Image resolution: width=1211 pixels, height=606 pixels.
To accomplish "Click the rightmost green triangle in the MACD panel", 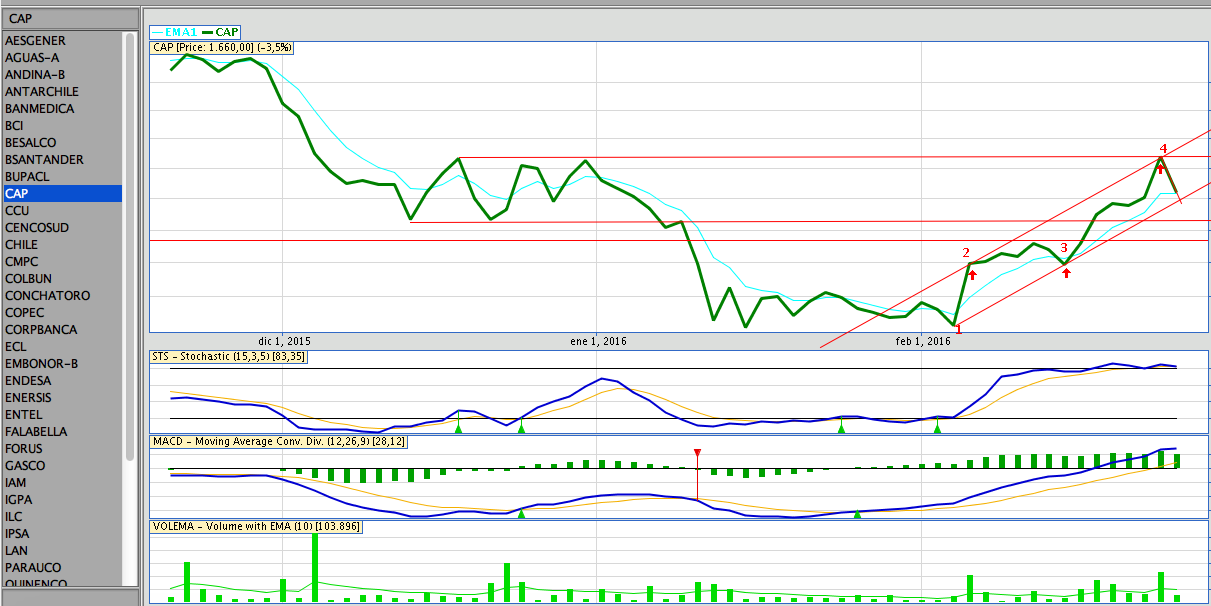I will [x=857, y=513].
